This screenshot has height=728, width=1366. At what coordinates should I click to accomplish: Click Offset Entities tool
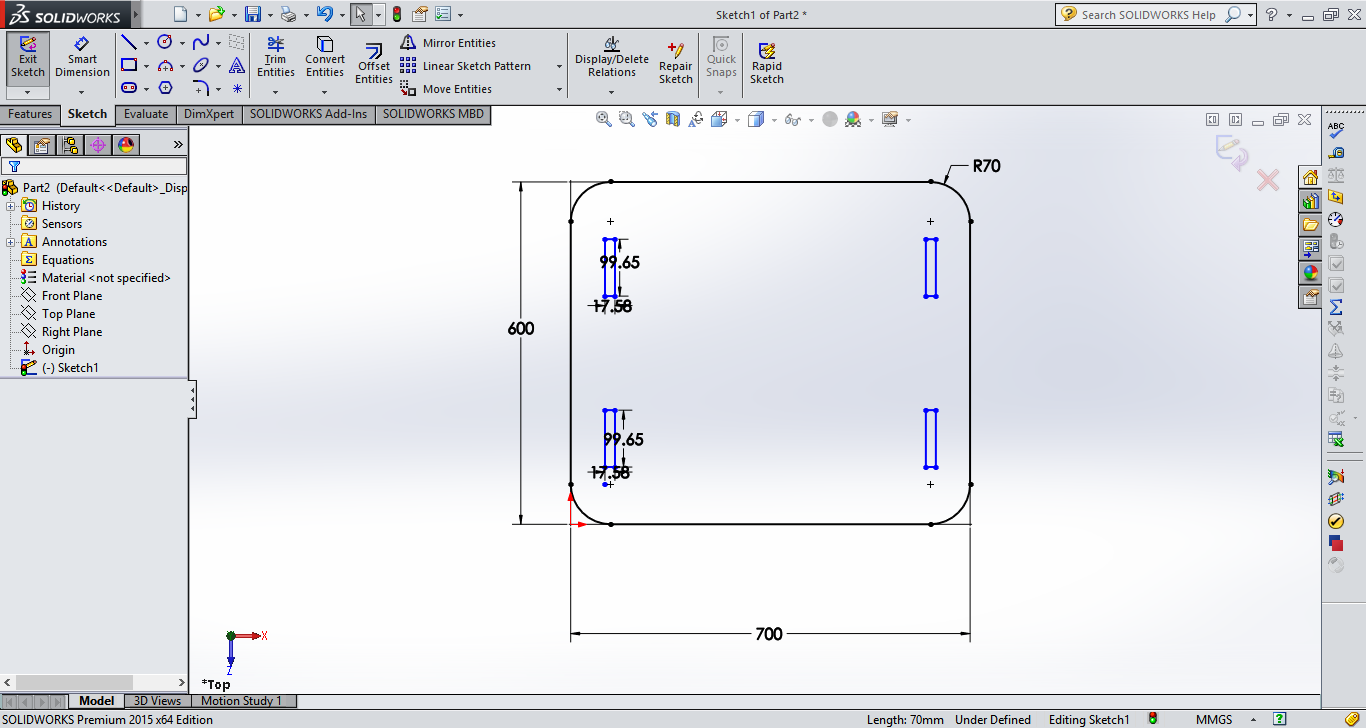(x=374, y=64)
